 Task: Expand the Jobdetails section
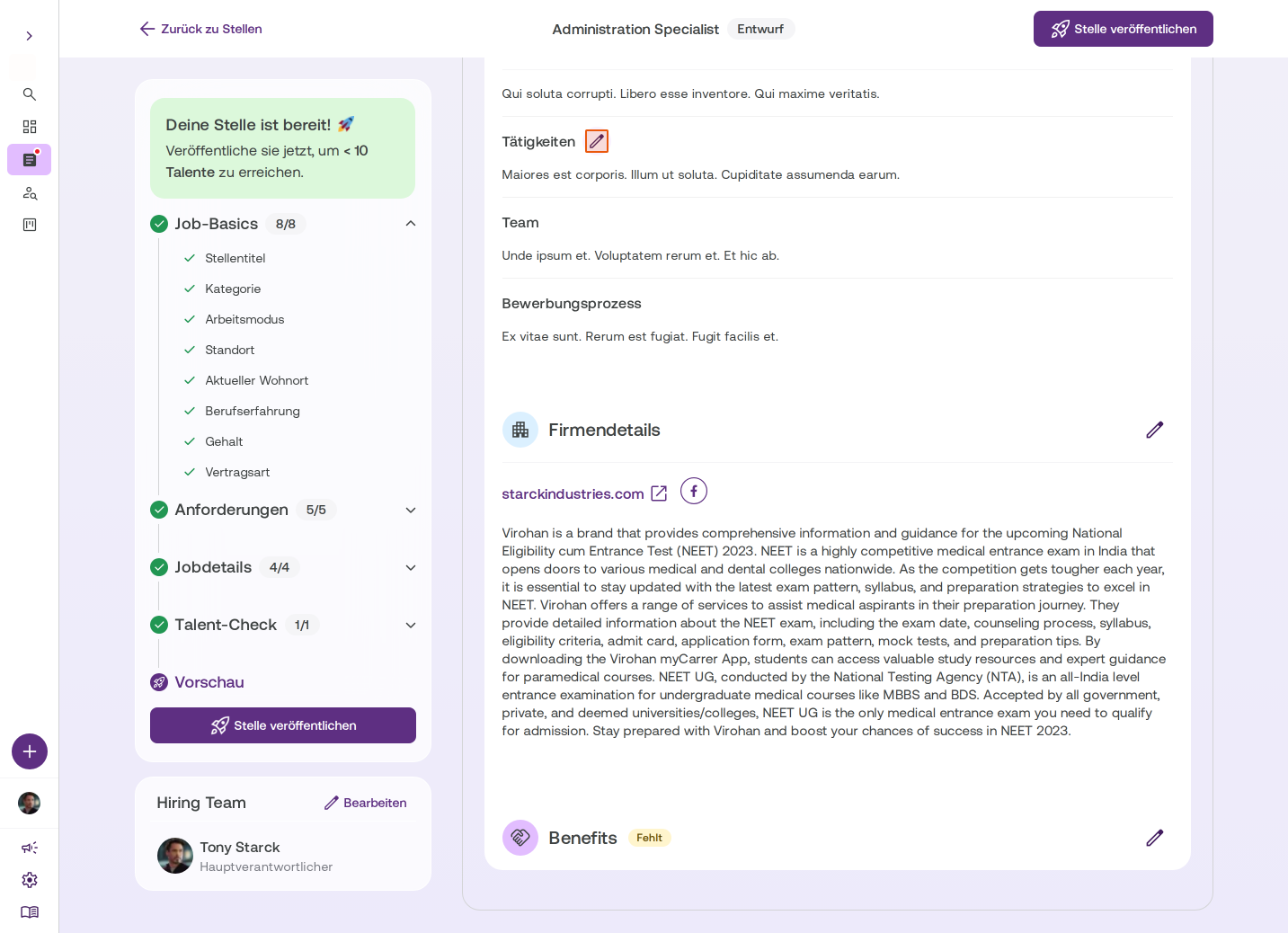pyautogui.click(x=411, y=567)
